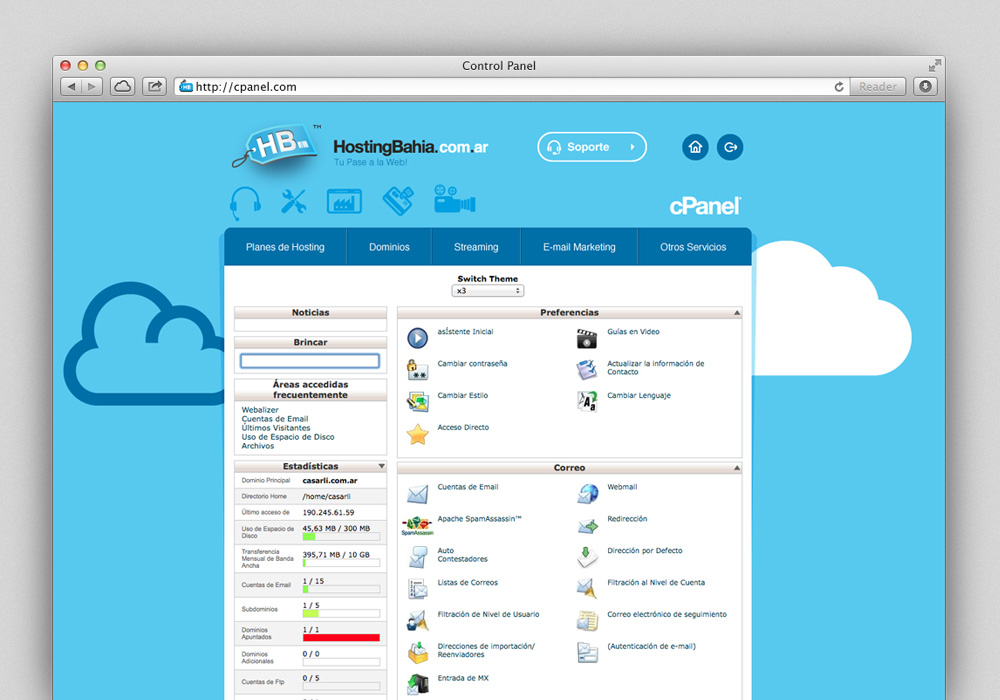
Task: Click the Soporte button
Action: (592, 147)
